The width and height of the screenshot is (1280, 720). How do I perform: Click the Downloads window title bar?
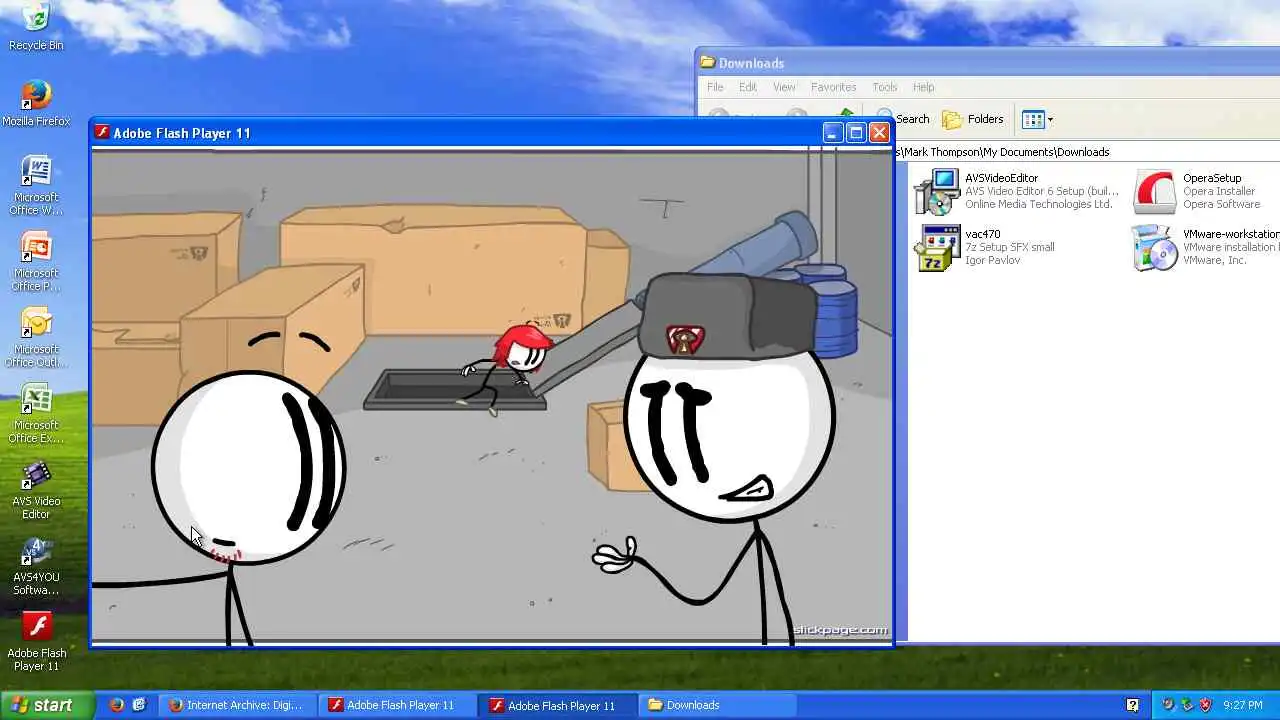(x=988, y=62)
